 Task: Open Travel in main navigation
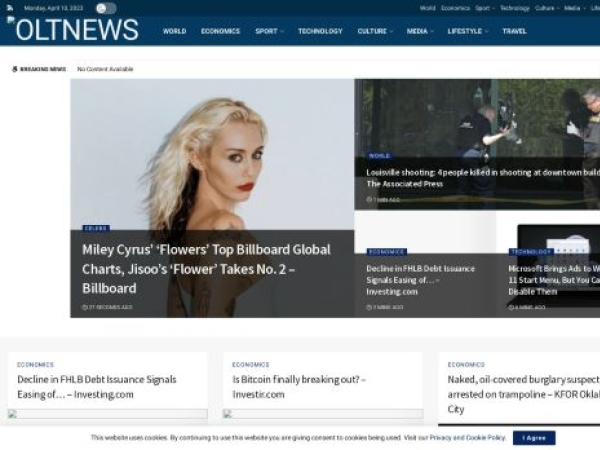coord(514,31)
